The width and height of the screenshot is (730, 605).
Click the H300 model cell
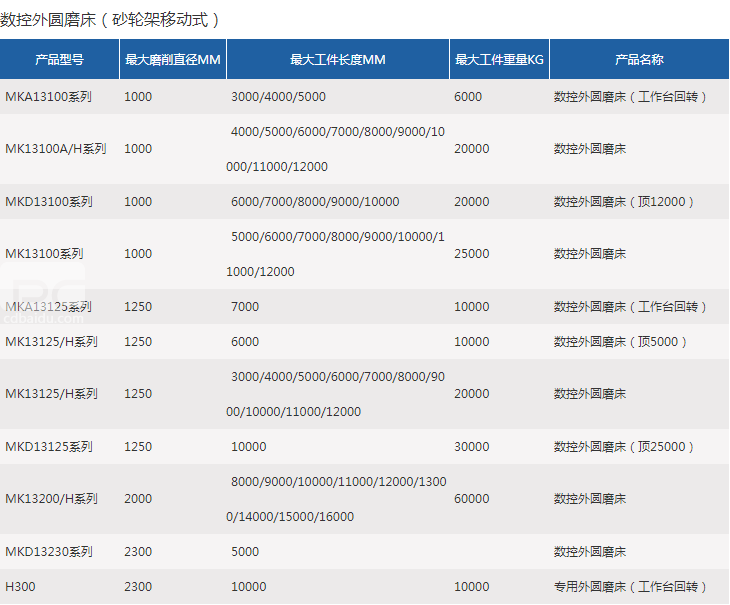click(x=21, y=587)
